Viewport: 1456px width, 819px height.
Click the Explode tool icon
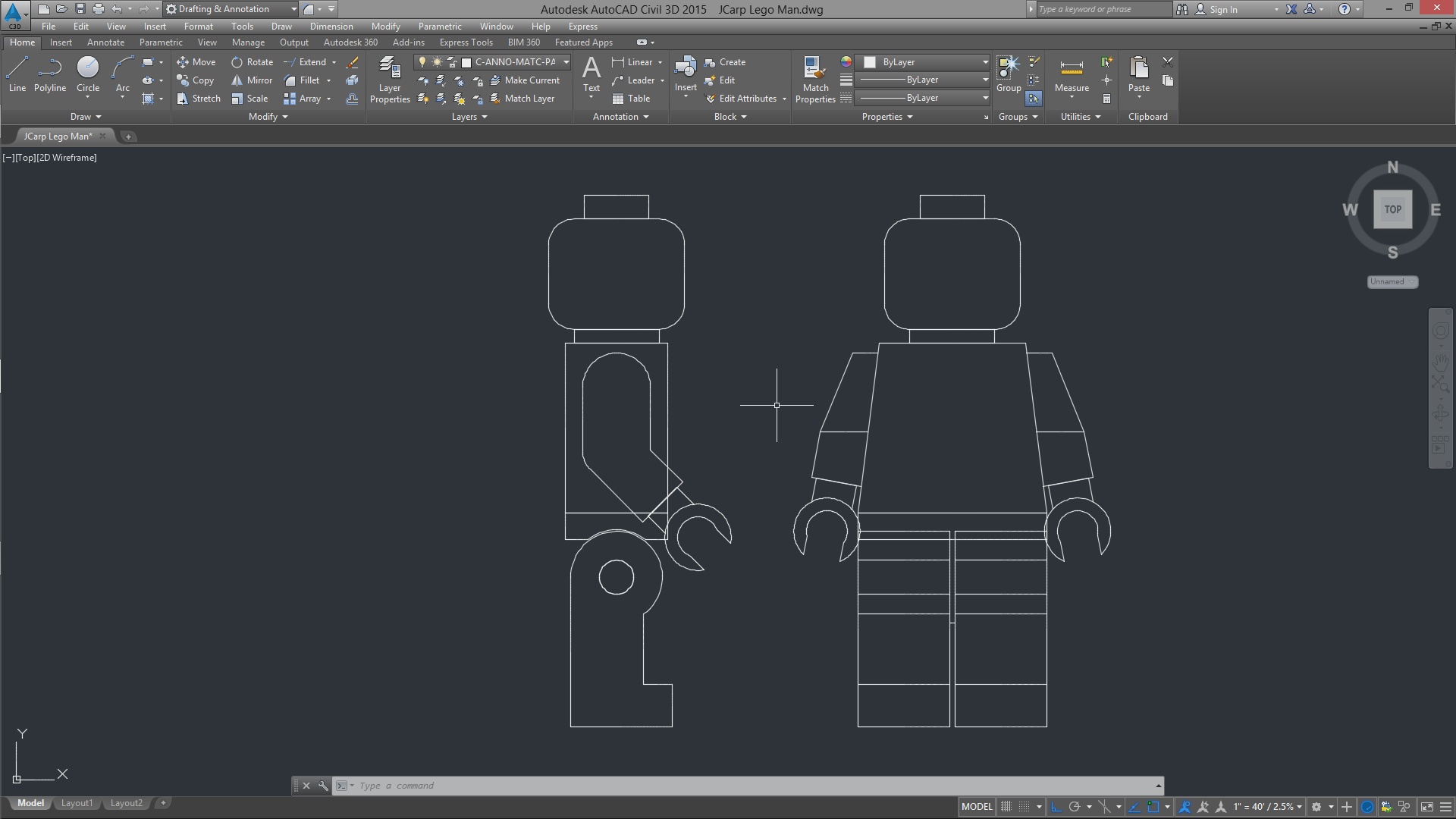click(352, 80)
